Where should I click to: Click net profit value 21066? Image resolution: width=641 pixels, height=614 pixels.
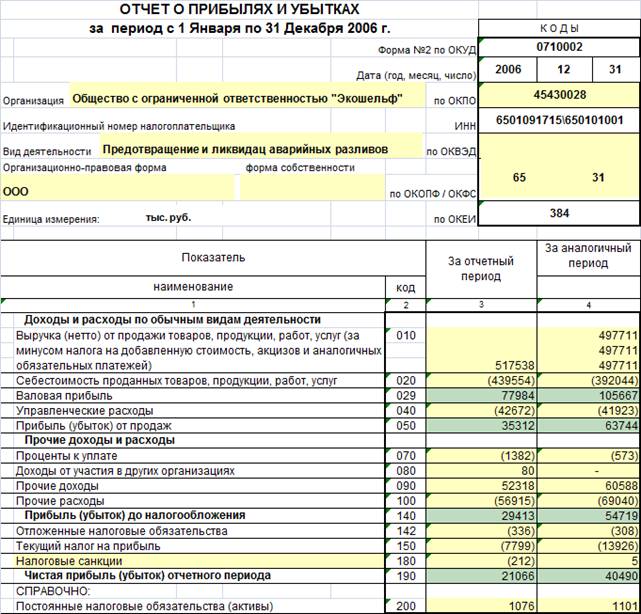(x=481, y=576)
